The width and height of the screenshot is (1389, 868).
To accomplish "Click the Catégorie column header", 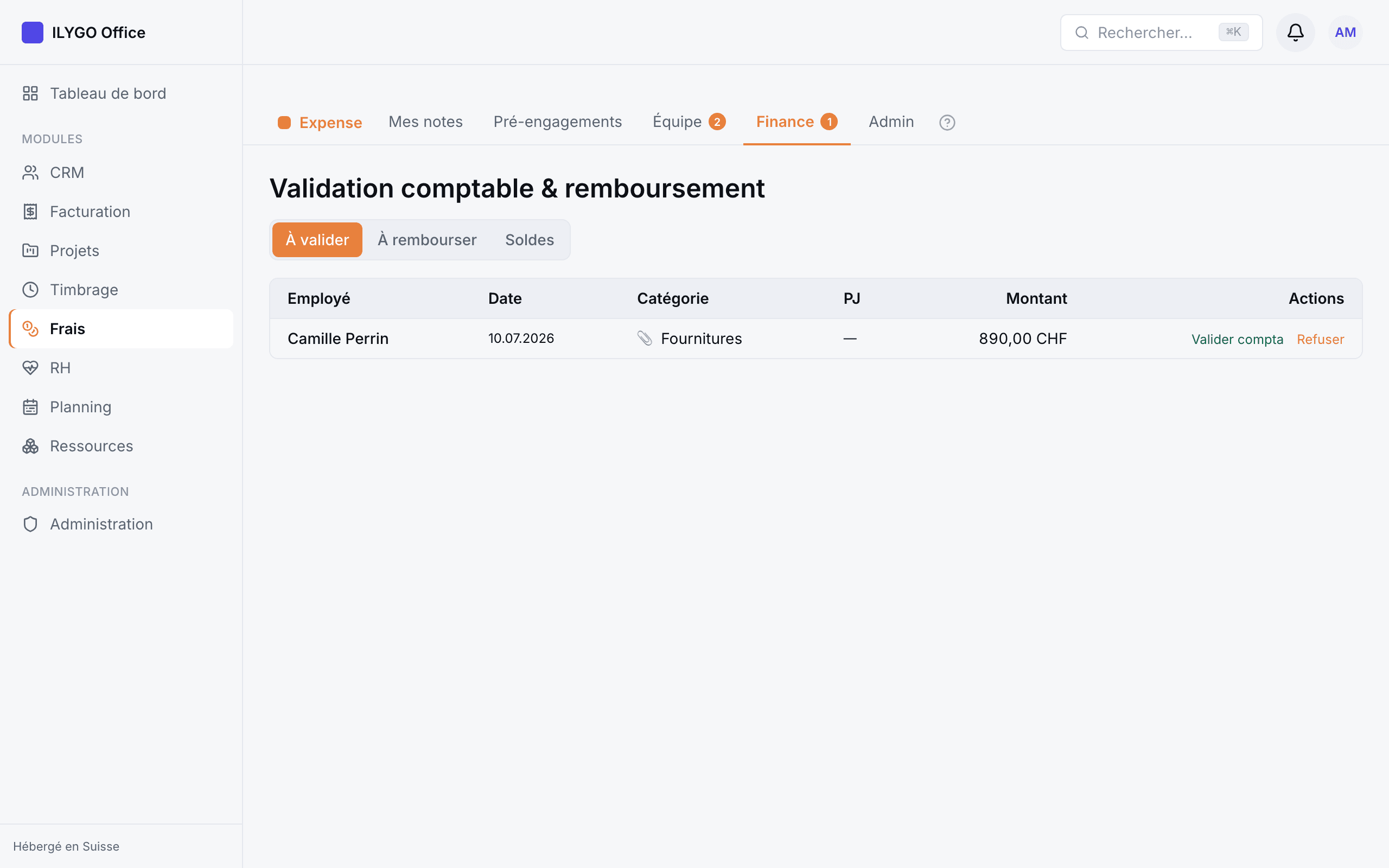I will pyautogui.click(x=673, y=298).
